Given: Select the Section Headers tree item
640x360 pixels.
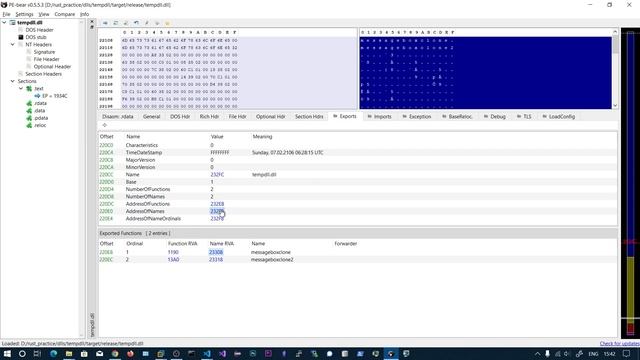Looking at the screenshot, I should click(x=43, y=74).
